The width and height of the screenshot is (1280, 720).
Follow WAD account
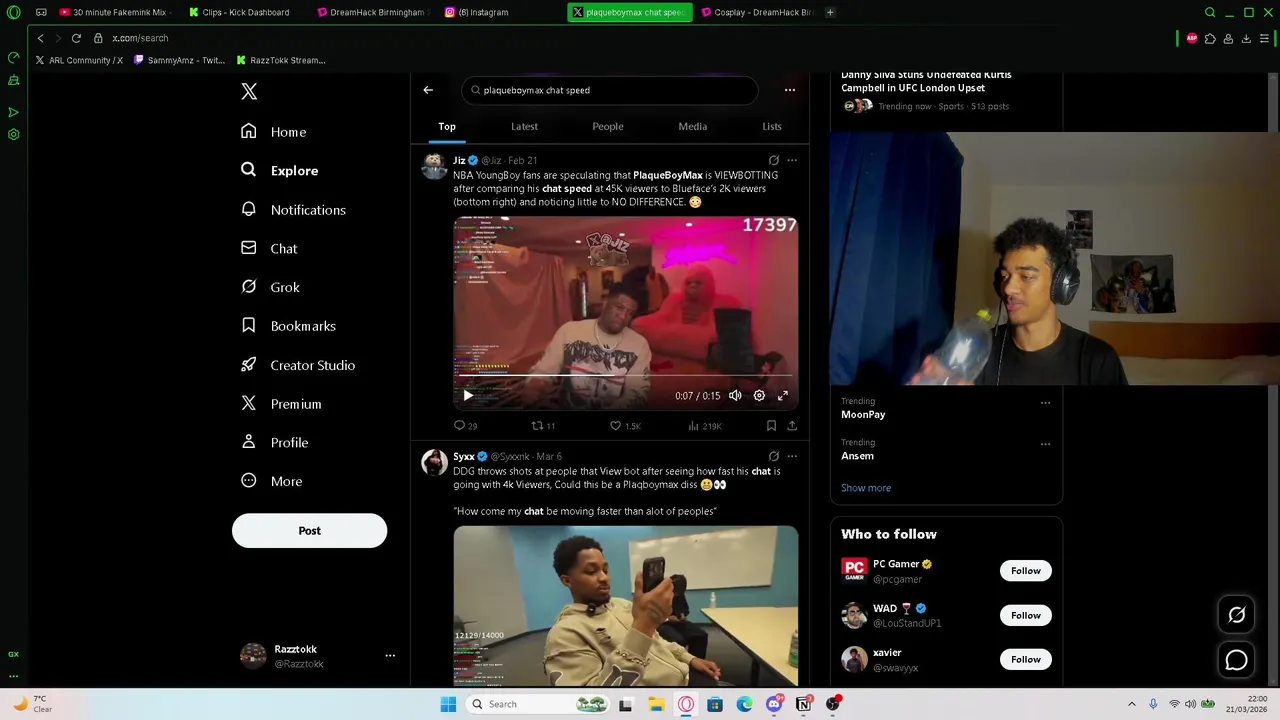(x=1025, y=615)
